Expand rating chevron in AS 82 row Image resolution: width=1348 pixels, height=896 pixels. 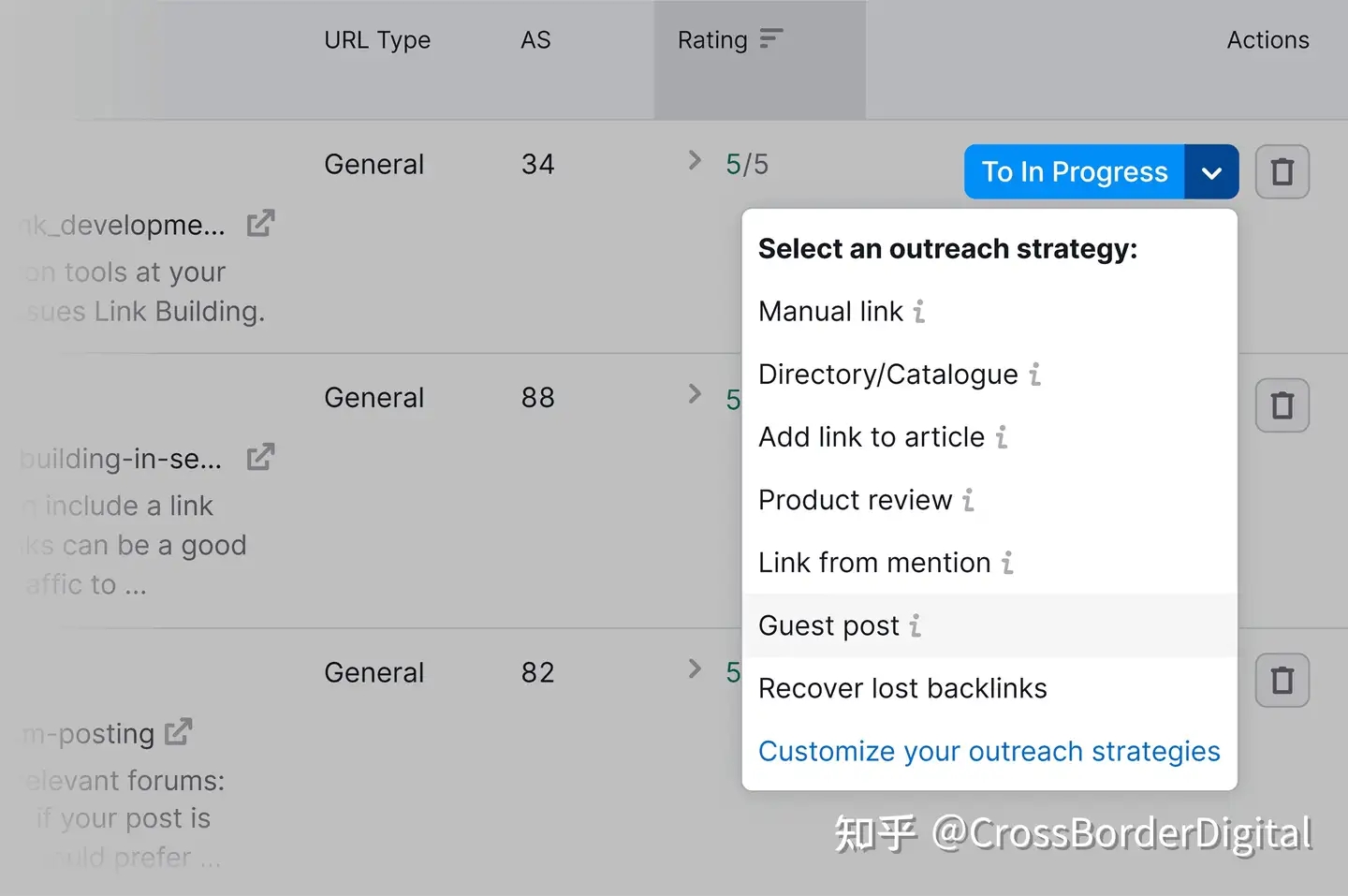coord(695,669)
